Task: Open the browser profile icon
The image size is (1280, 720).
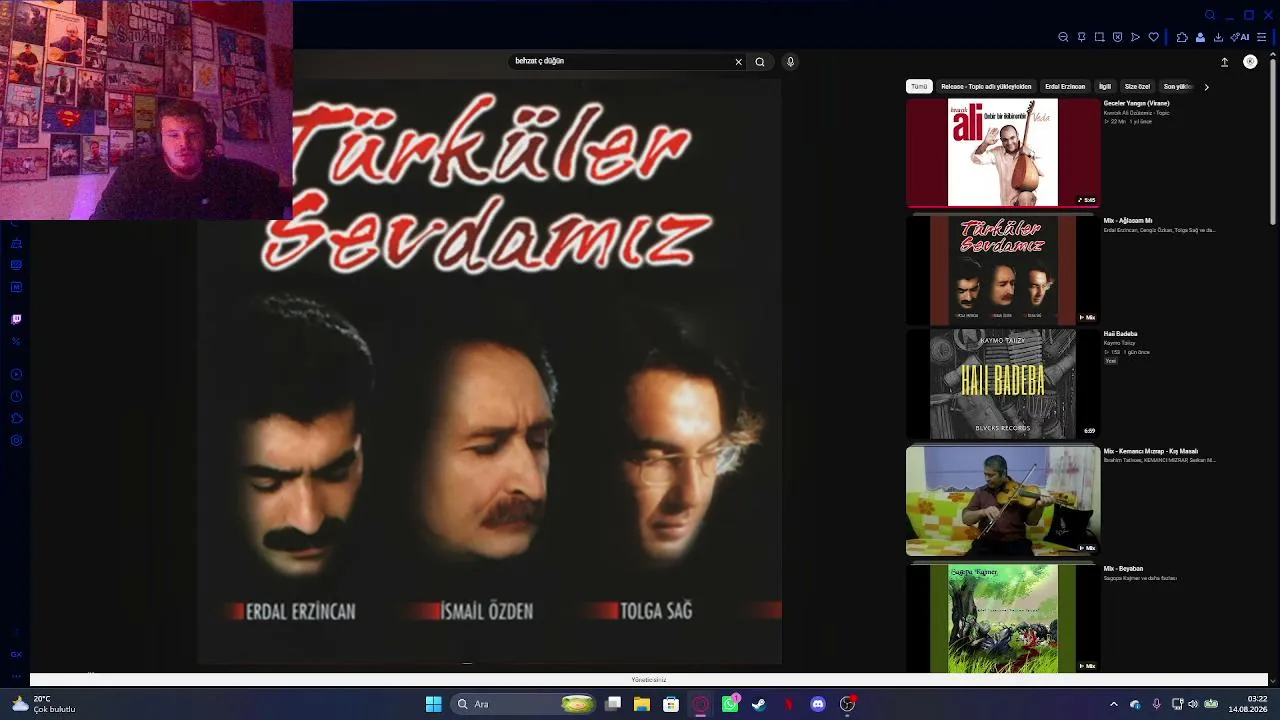Action: click(1200, 37)
